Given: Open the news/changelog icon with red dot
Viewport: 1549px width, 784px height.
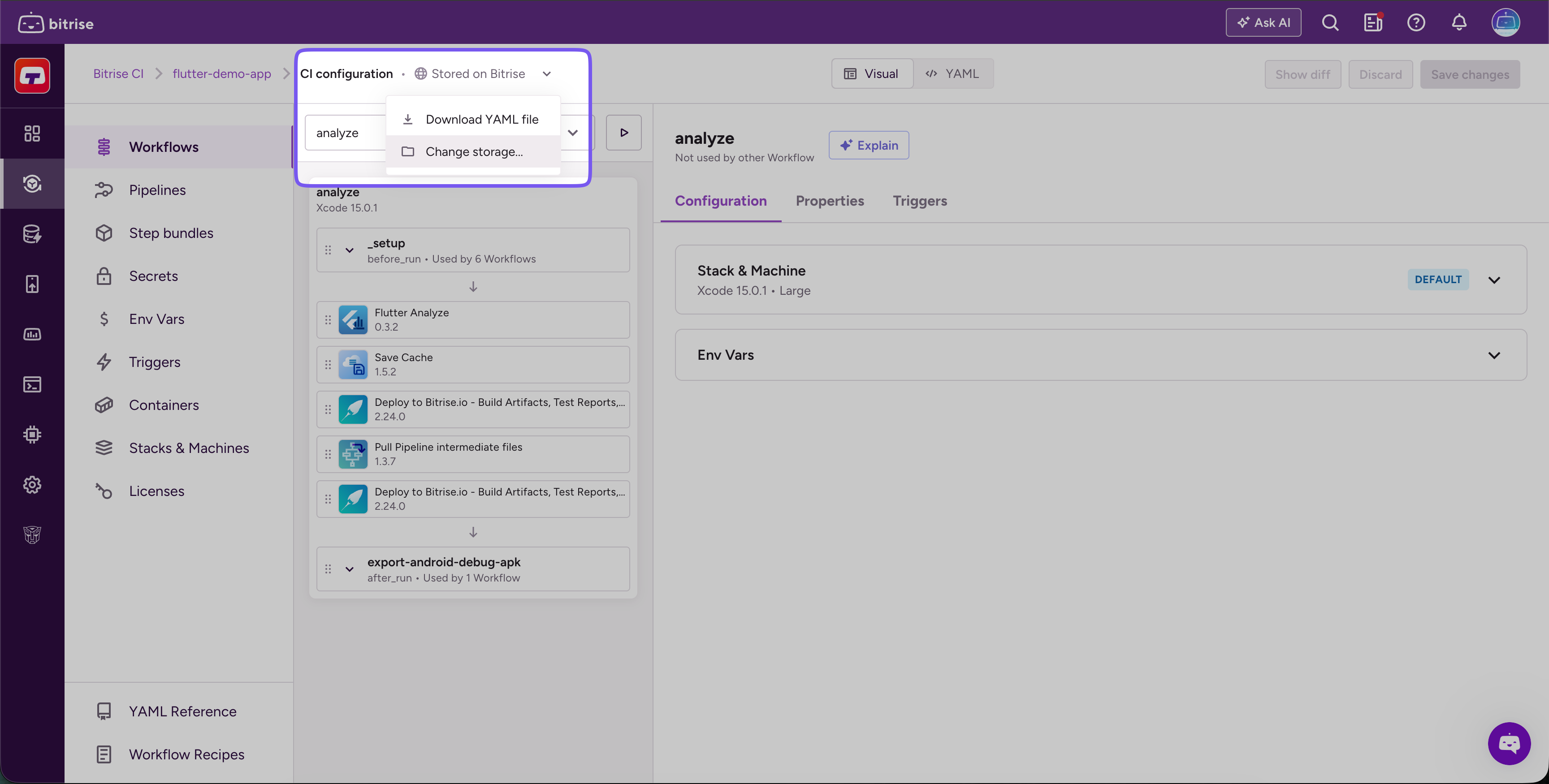Looking at the screenshot, I should click(1373, 23).
